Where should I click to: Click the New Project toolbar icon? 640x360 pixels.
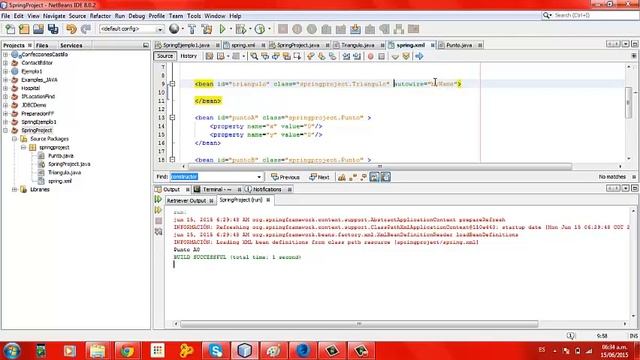[x=24, y=29]
